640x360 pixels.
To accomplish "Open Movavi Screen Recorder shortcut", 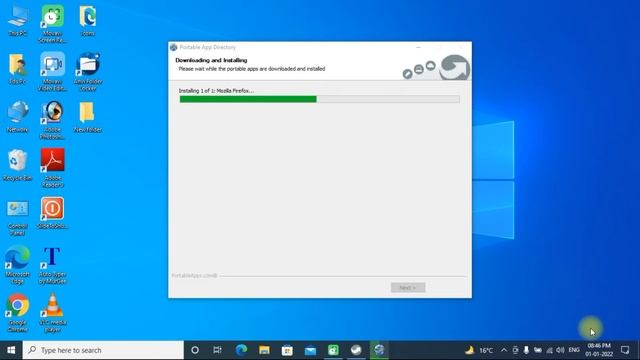I will point(53,24).
